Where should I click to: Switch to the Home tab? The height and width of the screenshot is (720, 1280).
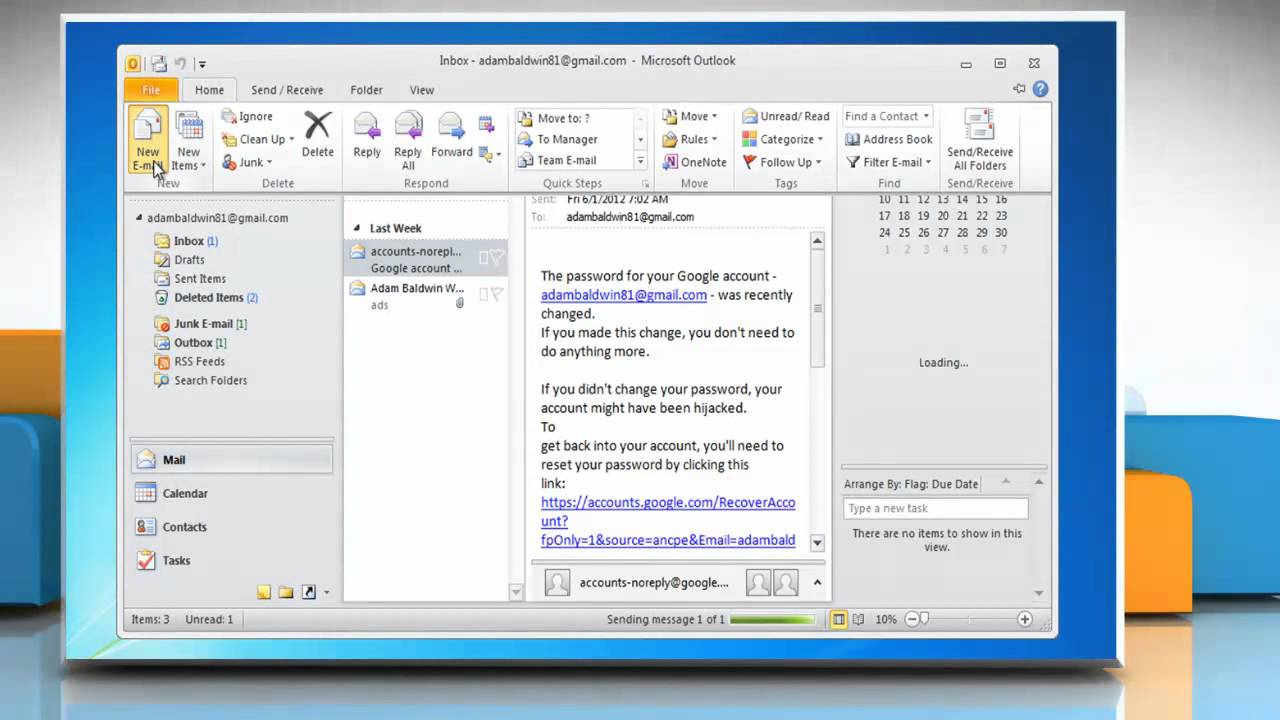(x=209, y=89)
